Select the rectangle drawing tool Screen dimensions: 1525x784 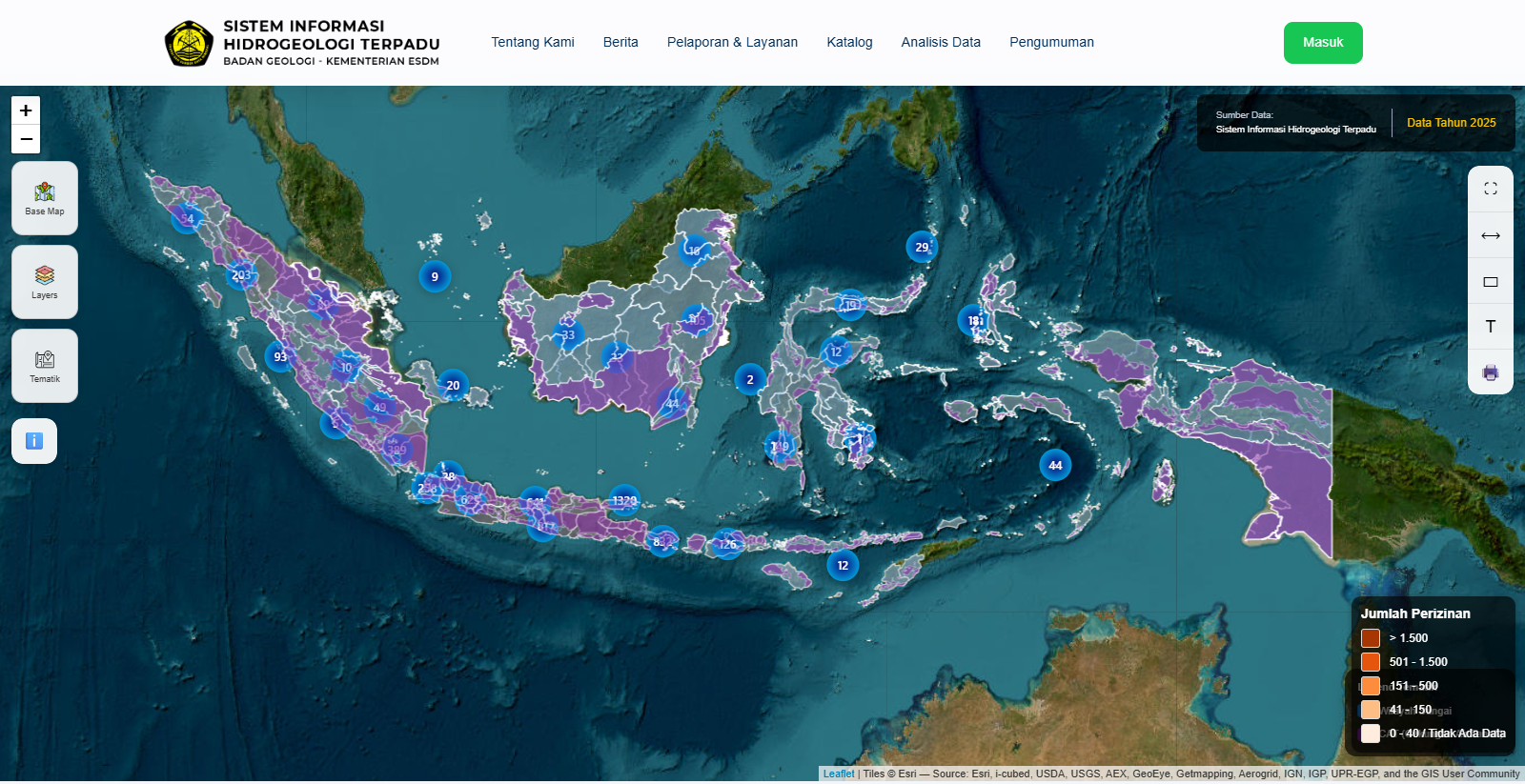pyautogui.click(x=1491, y=281)
